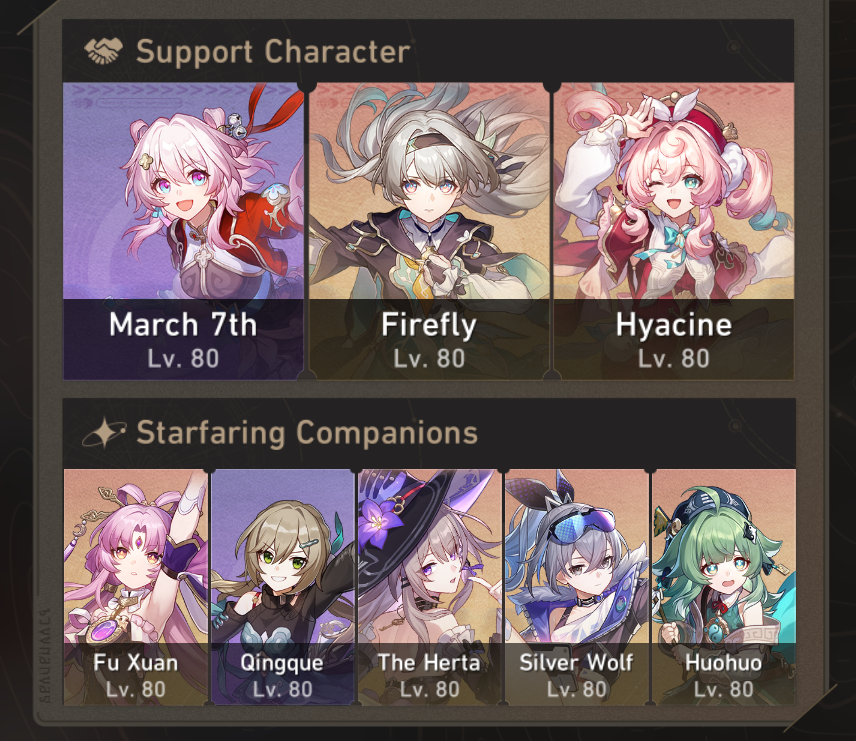Click the Hyacine name label
Screen dimensions: 856x741
(x=674, y=325)
